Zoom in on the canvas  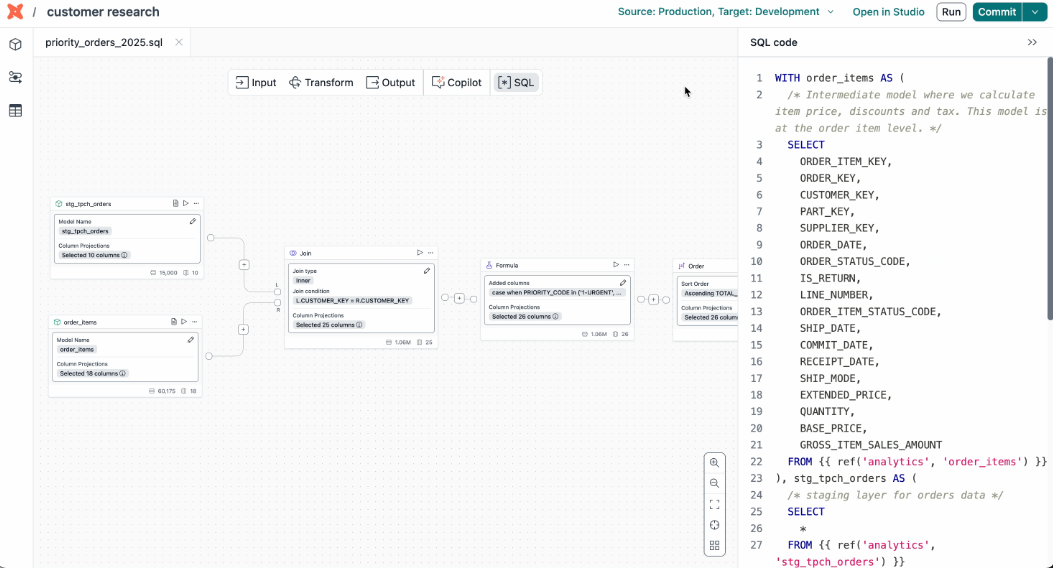[715, 463]
